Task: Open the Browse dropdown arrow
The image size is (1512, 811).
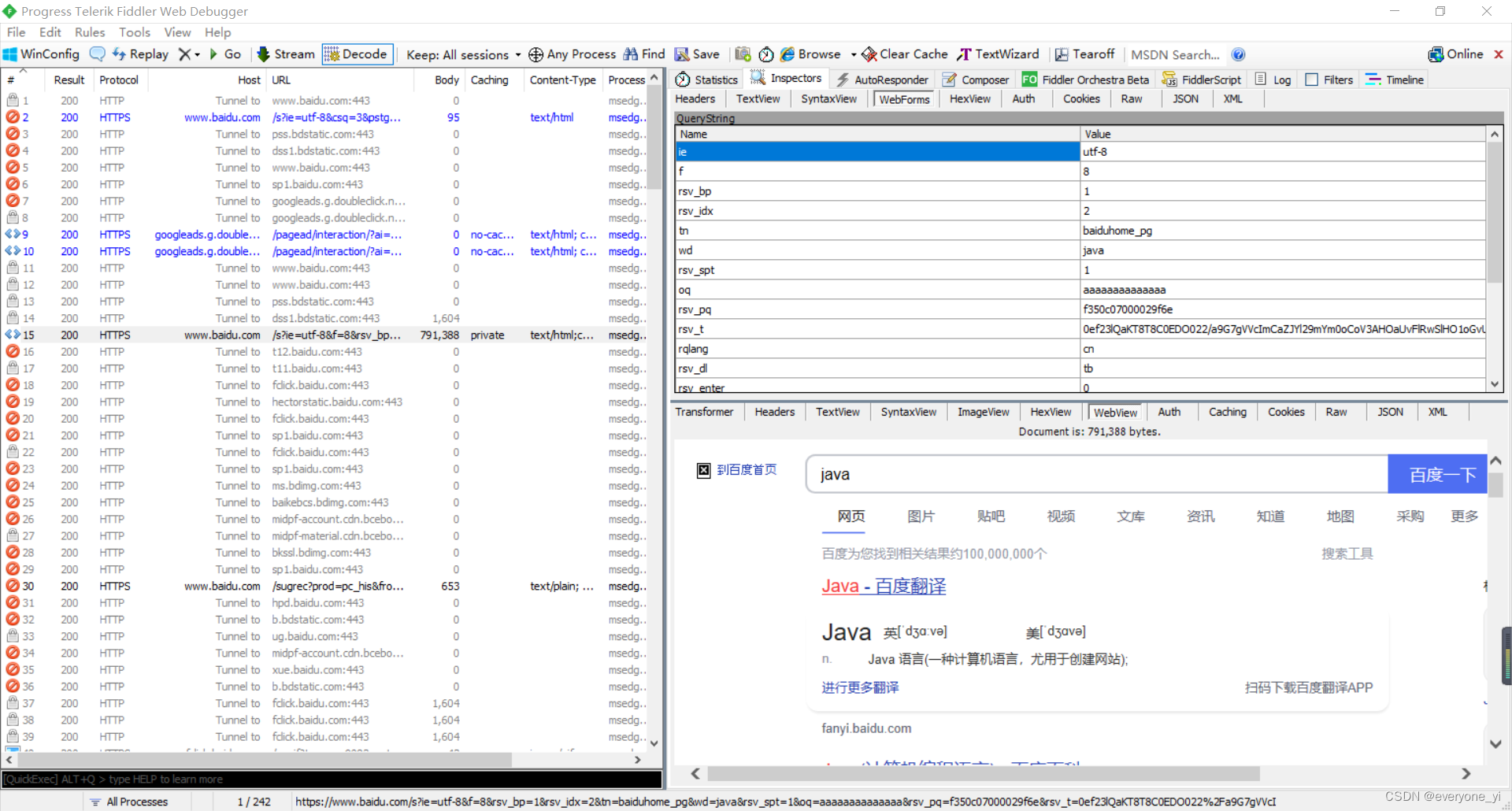Action: click(x=854, y=54)
